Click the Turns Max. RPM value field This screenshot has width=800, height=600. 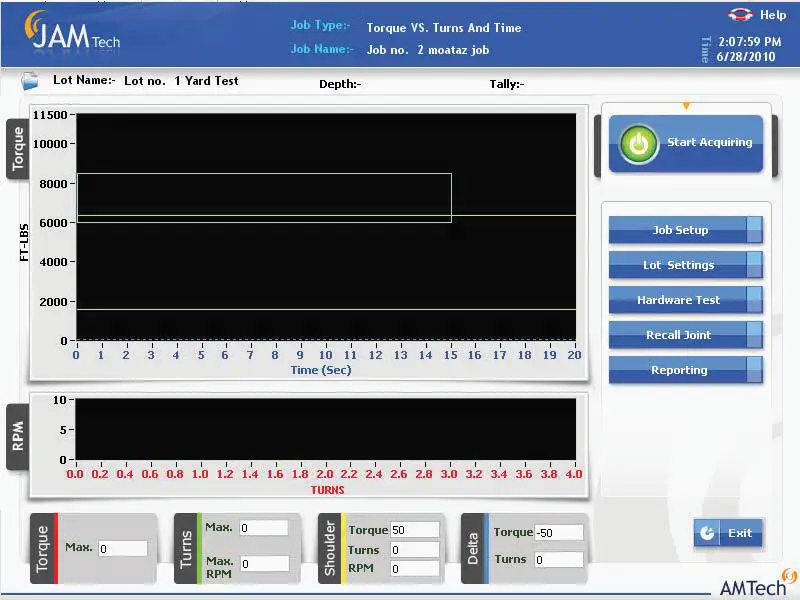pos(264,564)
